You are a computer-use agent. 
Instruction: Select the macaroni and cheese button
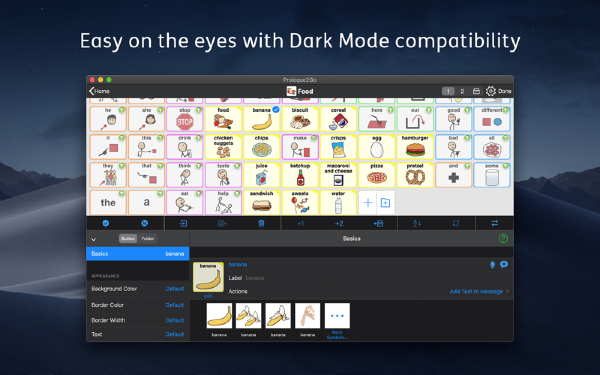click(x=338, y=175)
